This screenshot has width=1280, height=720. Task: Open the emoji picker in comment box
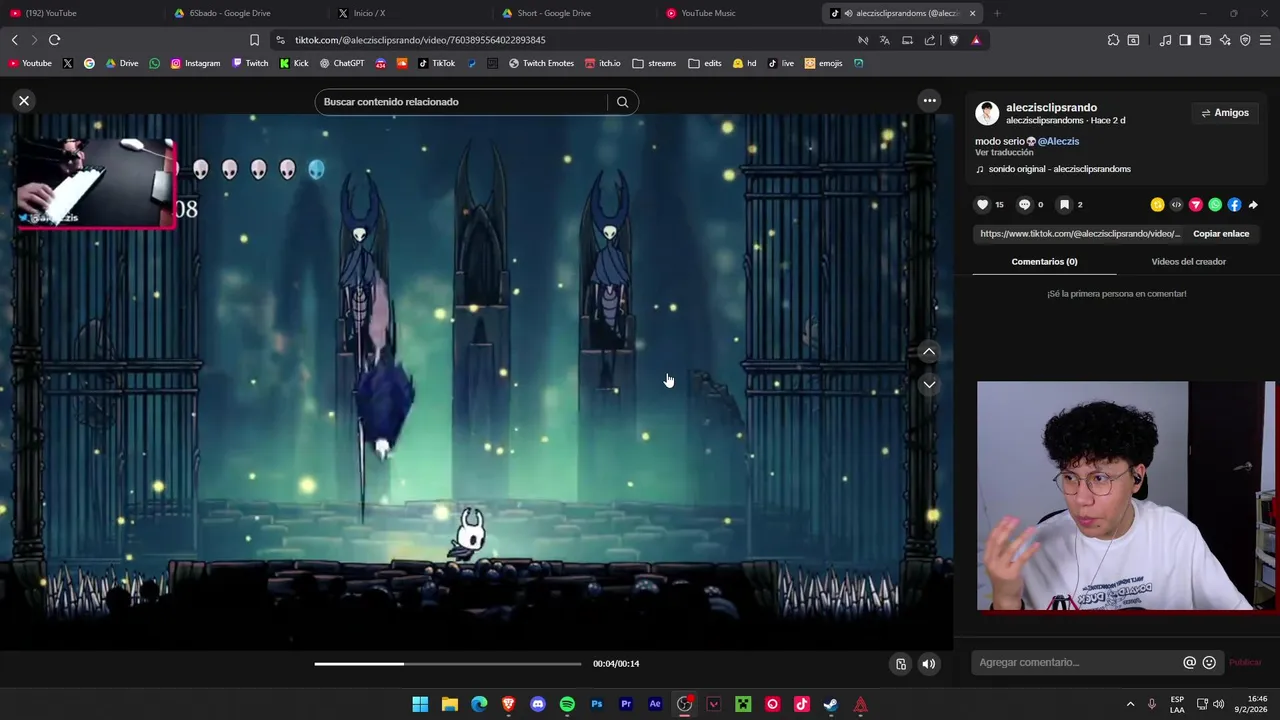(1209, 662)
